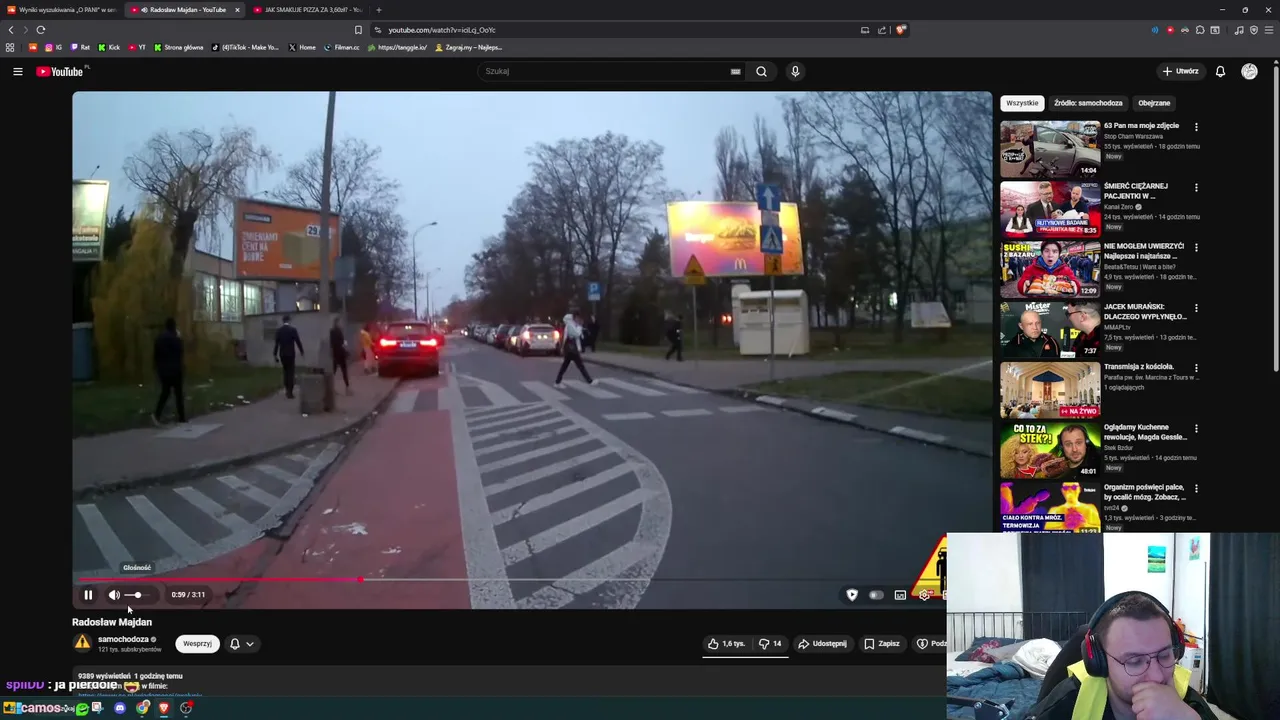1280x720 pixels.
Task: Open NIE MOGŁEM UWIERZYĆ video title
Action: click(1144, 251)
